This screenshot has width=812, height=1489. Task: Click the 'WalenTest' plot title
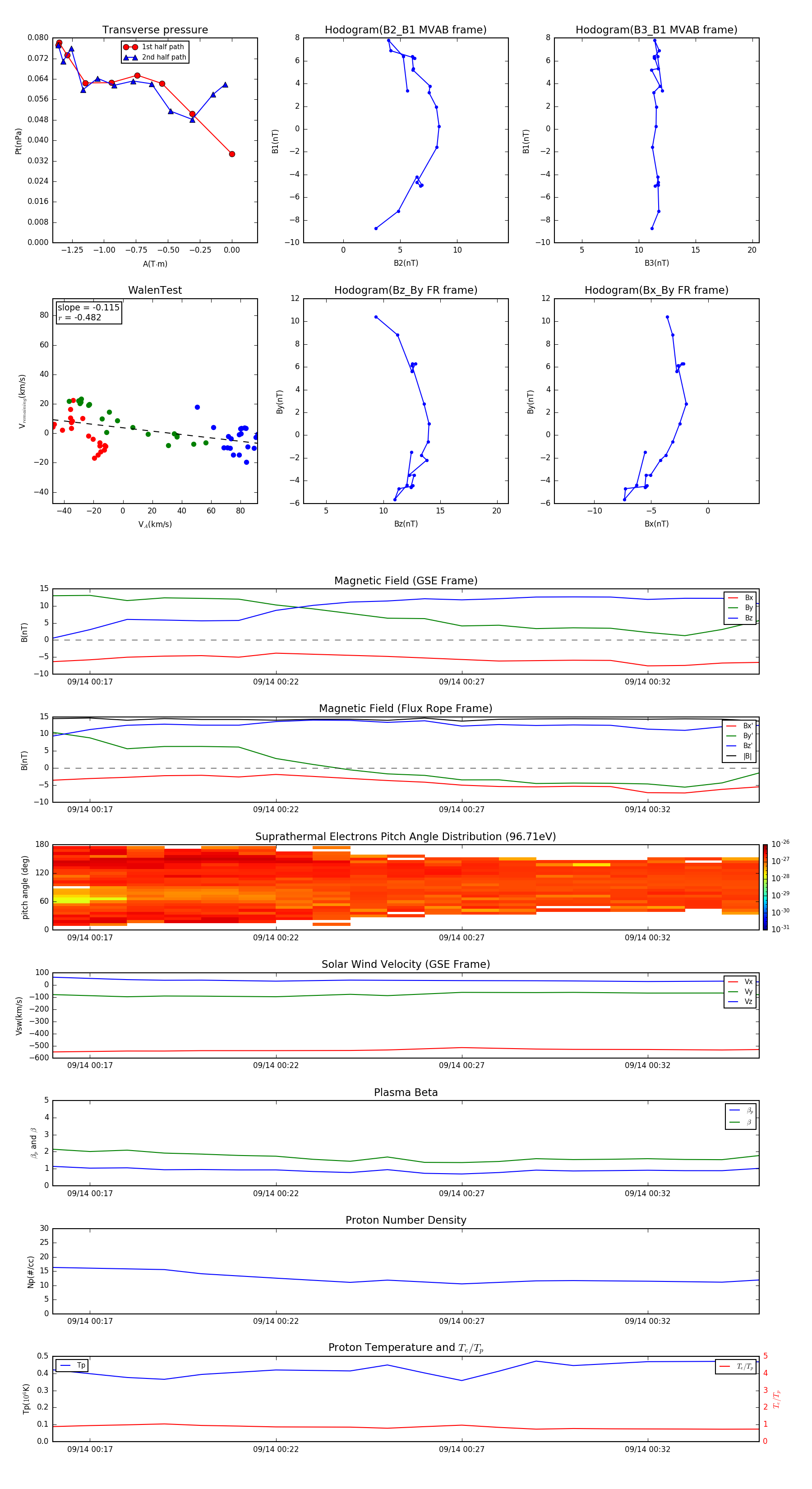(155, 290)
